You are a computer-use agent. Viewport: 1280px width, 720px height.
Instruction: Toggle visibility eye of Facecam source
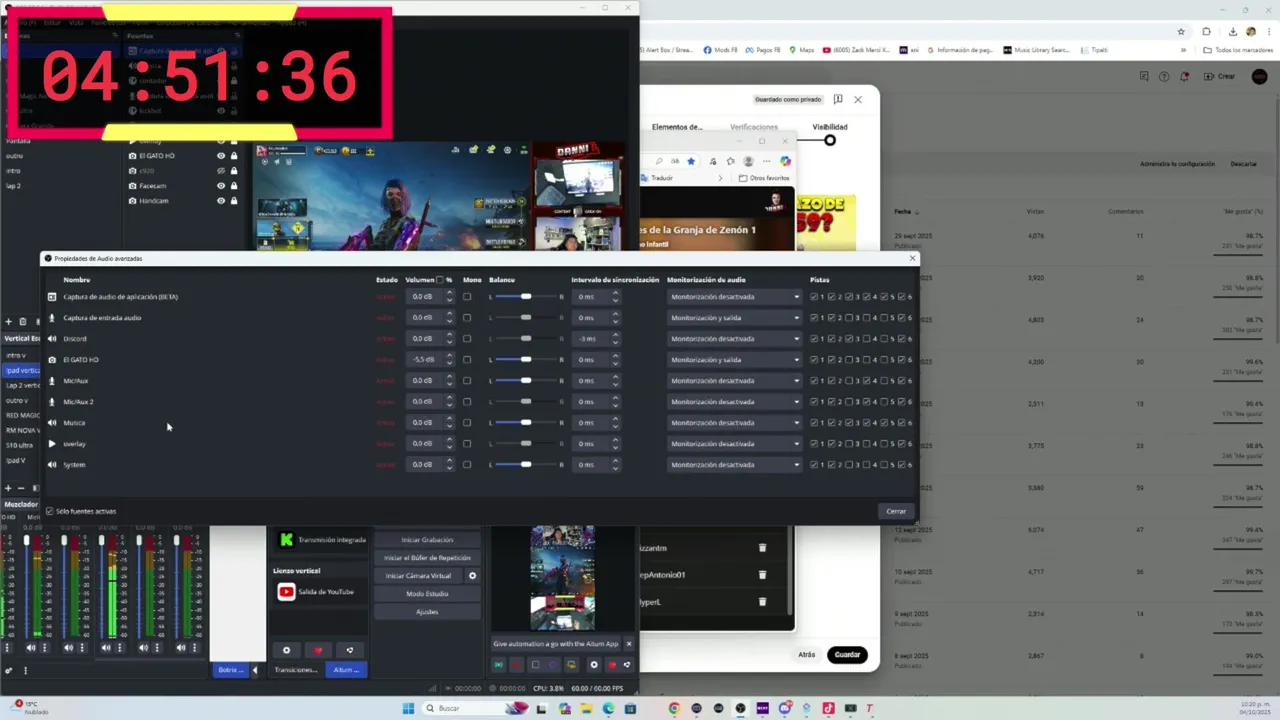(221, 186)
